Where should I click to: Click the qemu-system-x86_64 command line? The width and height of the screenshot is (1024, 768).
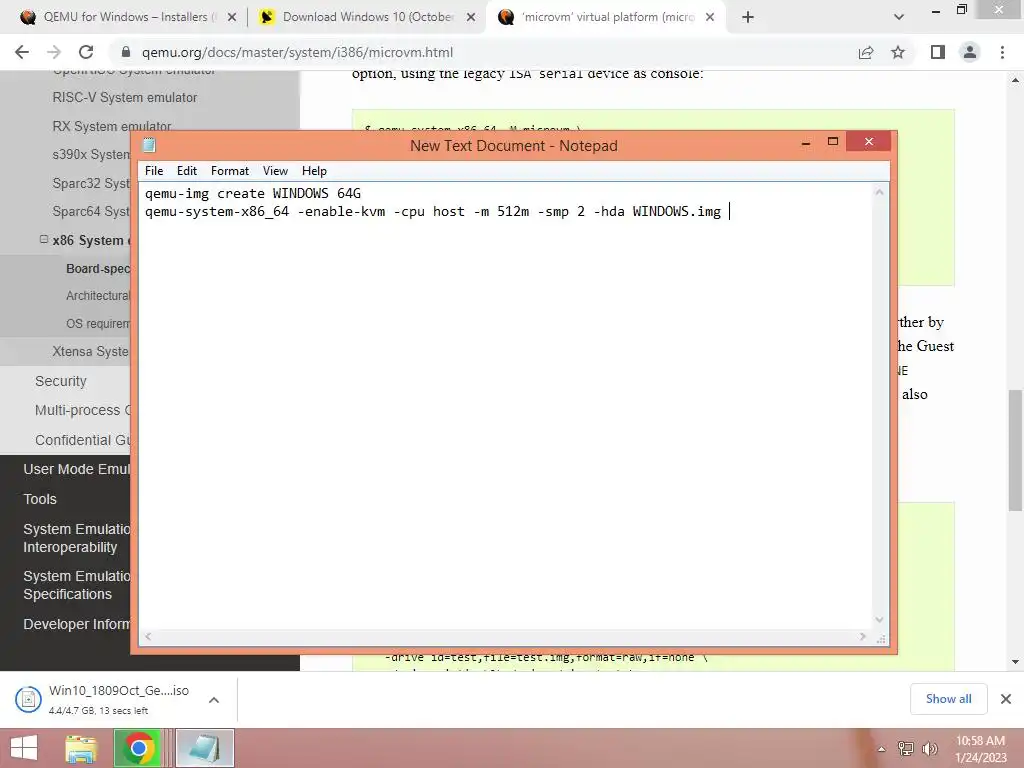point(432,212)
